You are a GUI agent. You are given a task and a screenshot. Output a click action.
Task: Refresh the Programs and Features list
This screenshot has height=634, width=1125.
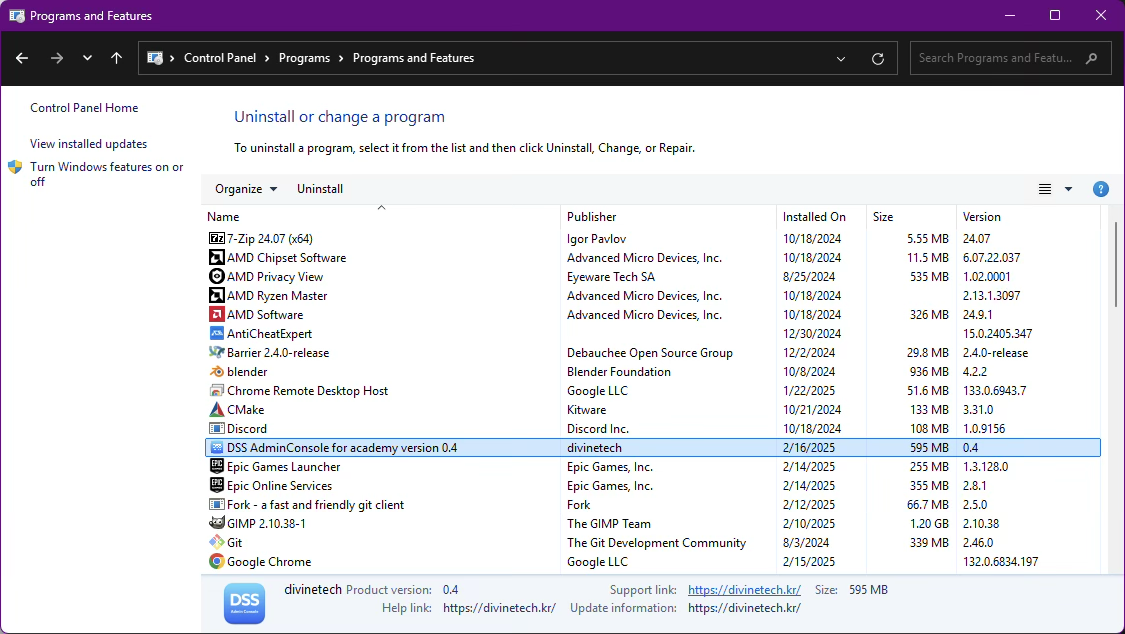(878, 58)
